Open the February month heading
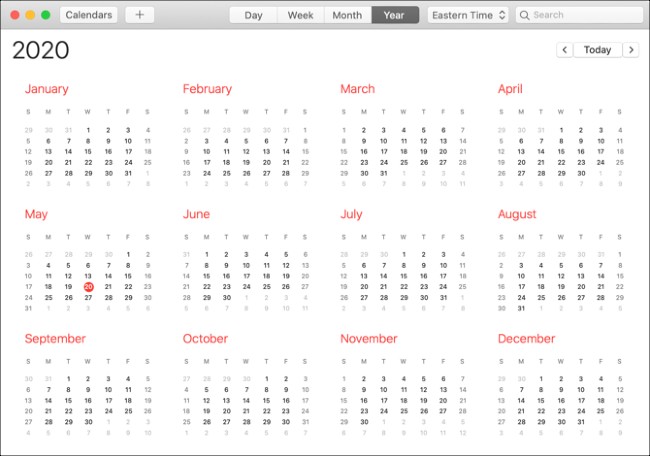The height and width of the screenshot is (456, 650). pos(207,89)
